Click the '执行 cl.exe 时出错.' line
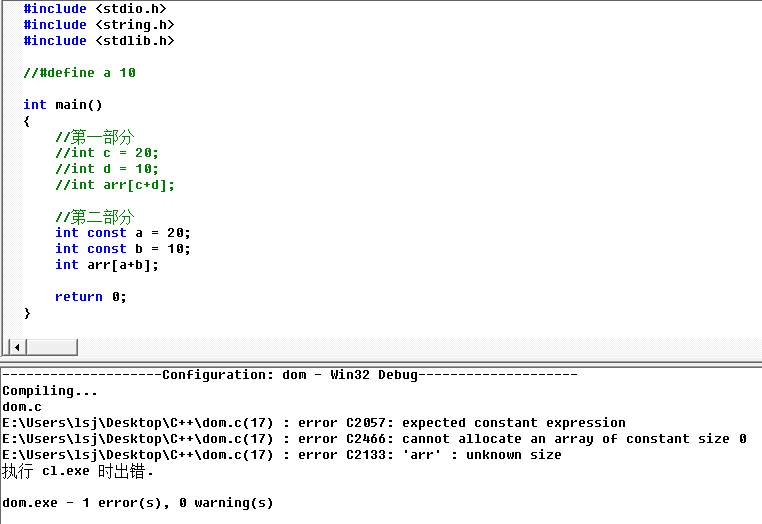Viewport: 762px width, 524px height. pos(78,472)
